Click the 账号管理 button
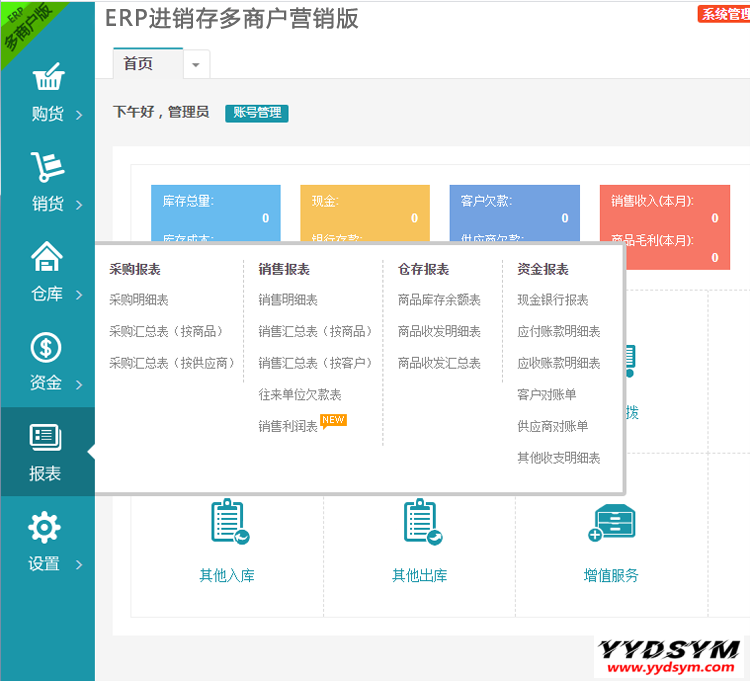 (257, 113)
